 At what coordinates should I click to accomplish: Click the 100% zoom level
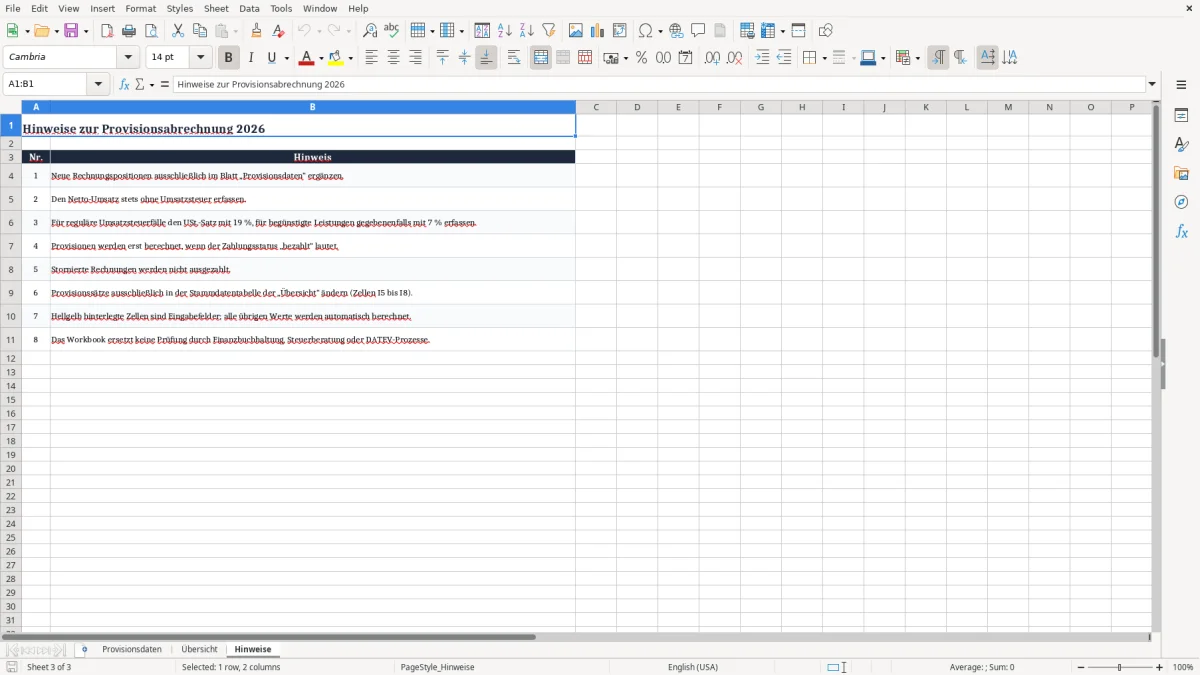pyautogui.click(x=1183, y=667)
